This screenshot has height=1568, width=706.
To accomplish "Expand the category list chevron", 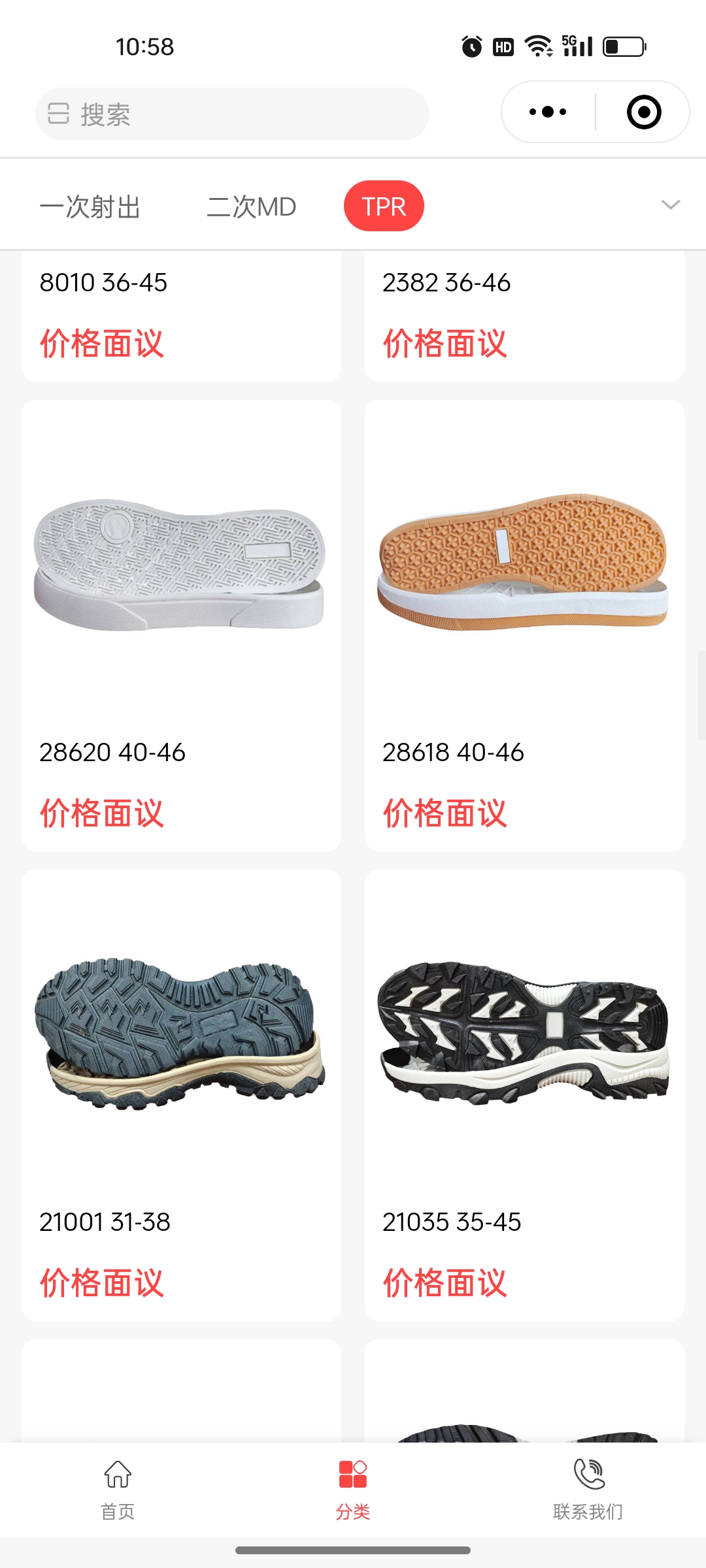I will pyautogui.click(x=671, y=205).
